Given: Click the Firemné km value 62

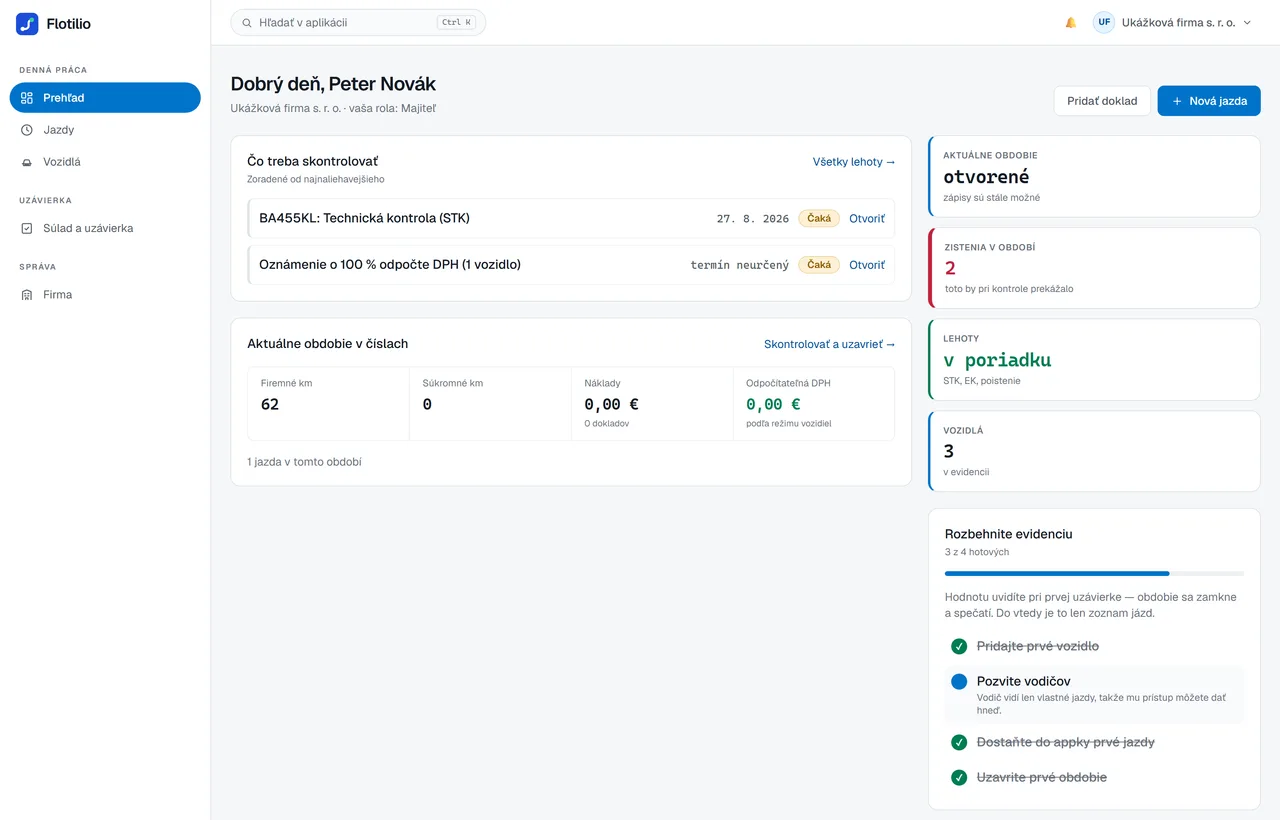Looking at the screenshot, I should (x=270, y=404).
